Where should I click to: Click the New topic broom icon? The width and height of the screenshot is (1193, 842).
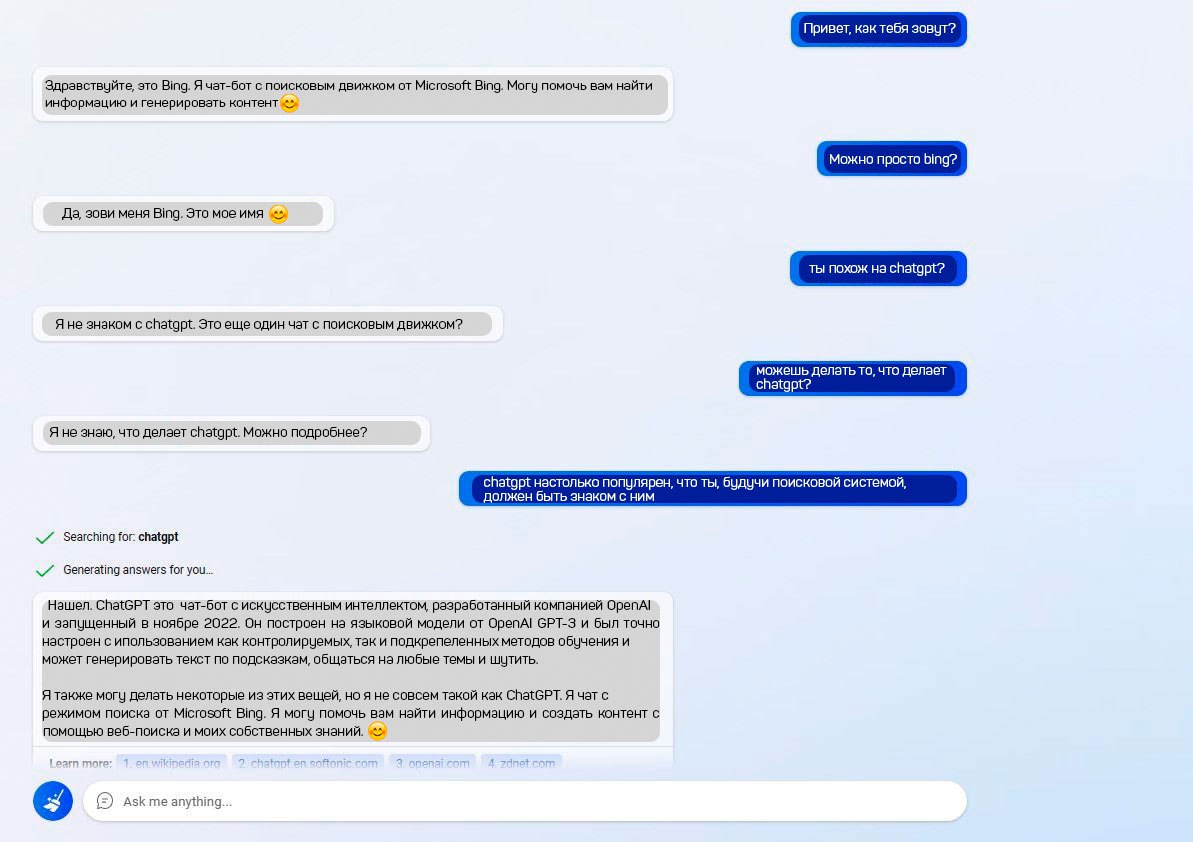pyautogui.click(x=52, y=801)
